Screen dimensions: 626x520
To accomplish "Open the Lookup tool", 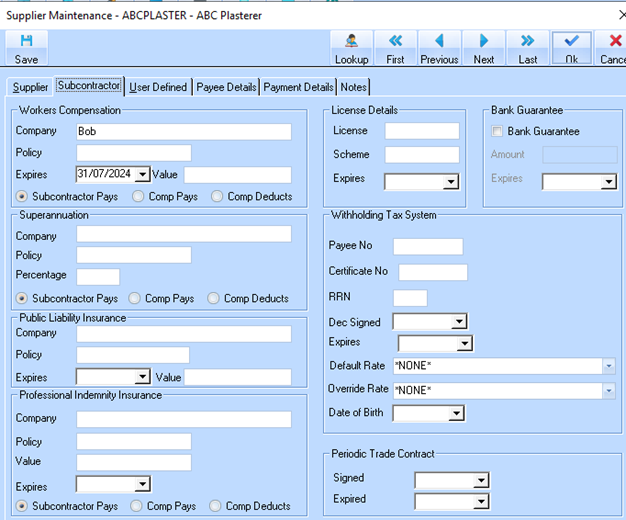I will [x=351, y=42].
